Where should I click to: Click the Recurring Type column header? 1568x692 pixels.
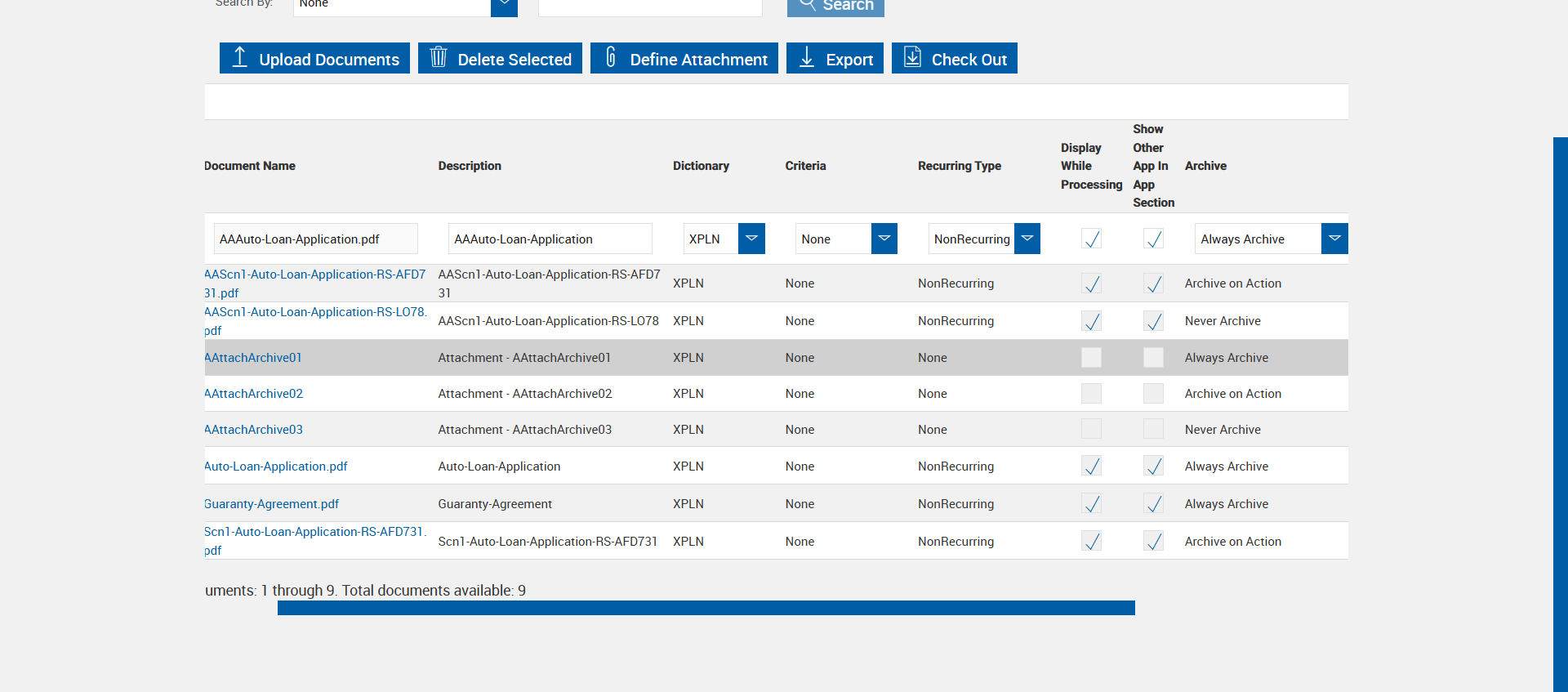coord(960,166)
